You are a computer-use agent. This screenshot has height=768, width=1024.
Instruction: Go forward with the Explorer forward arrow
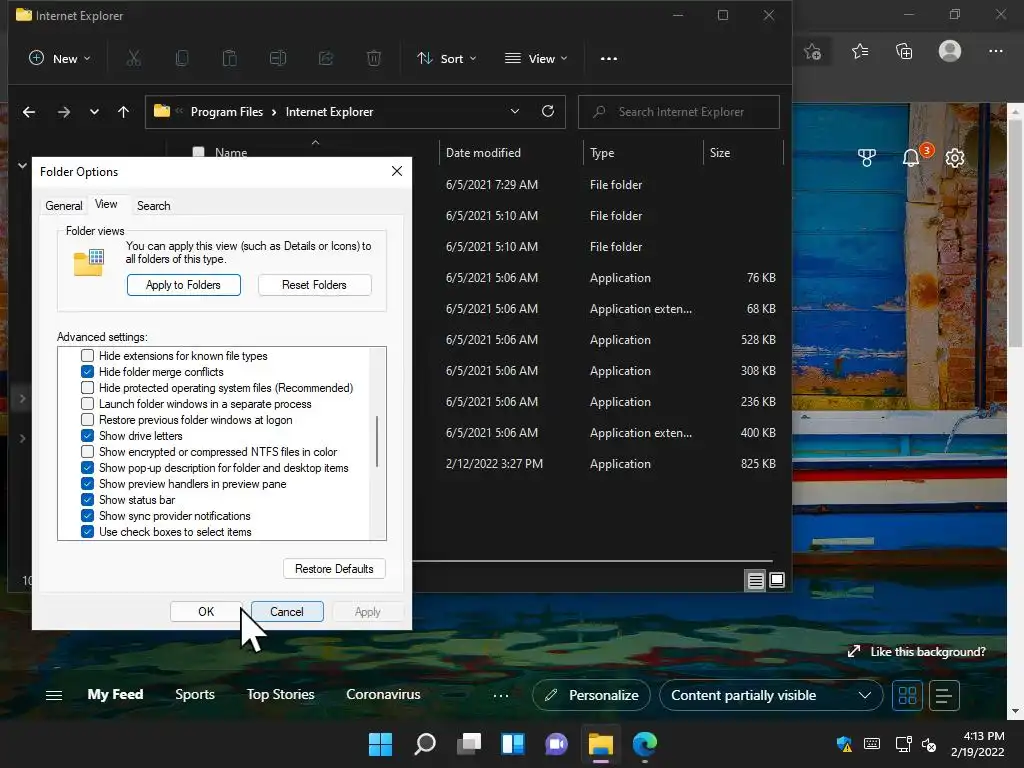tap(63, 112)
